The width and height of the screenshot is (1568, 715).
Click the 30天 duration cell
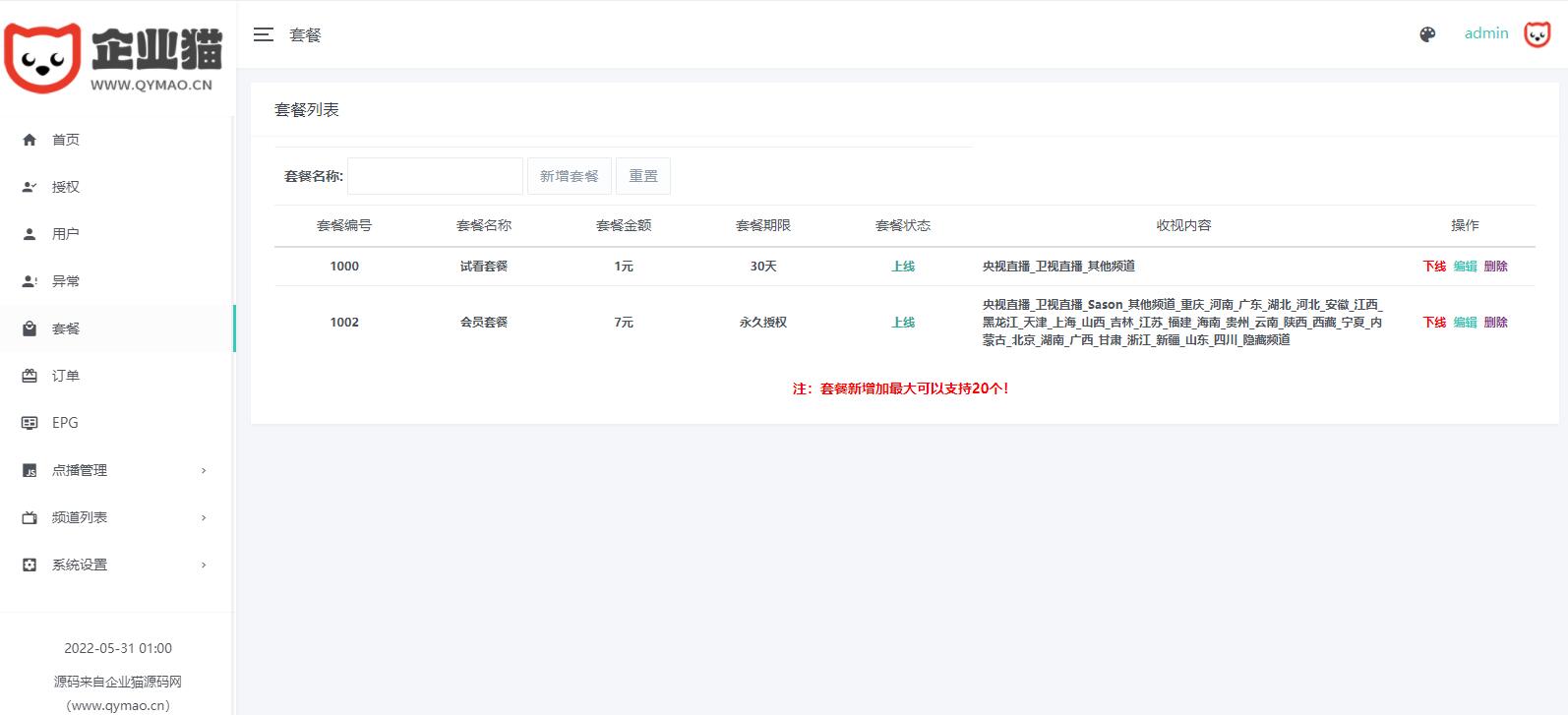click(763, 267)
